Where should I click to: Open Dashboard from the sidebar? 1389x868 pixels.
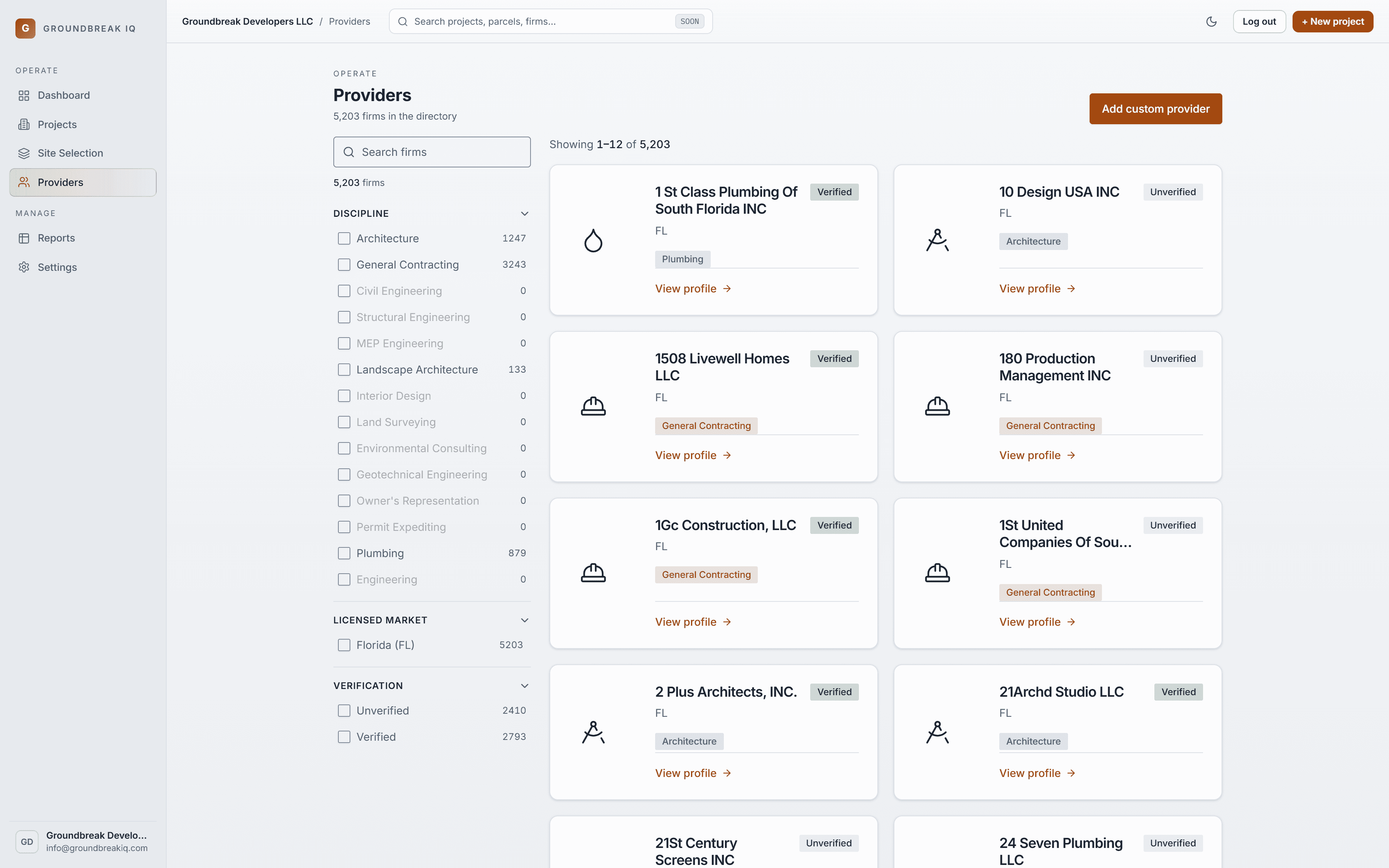83,95
